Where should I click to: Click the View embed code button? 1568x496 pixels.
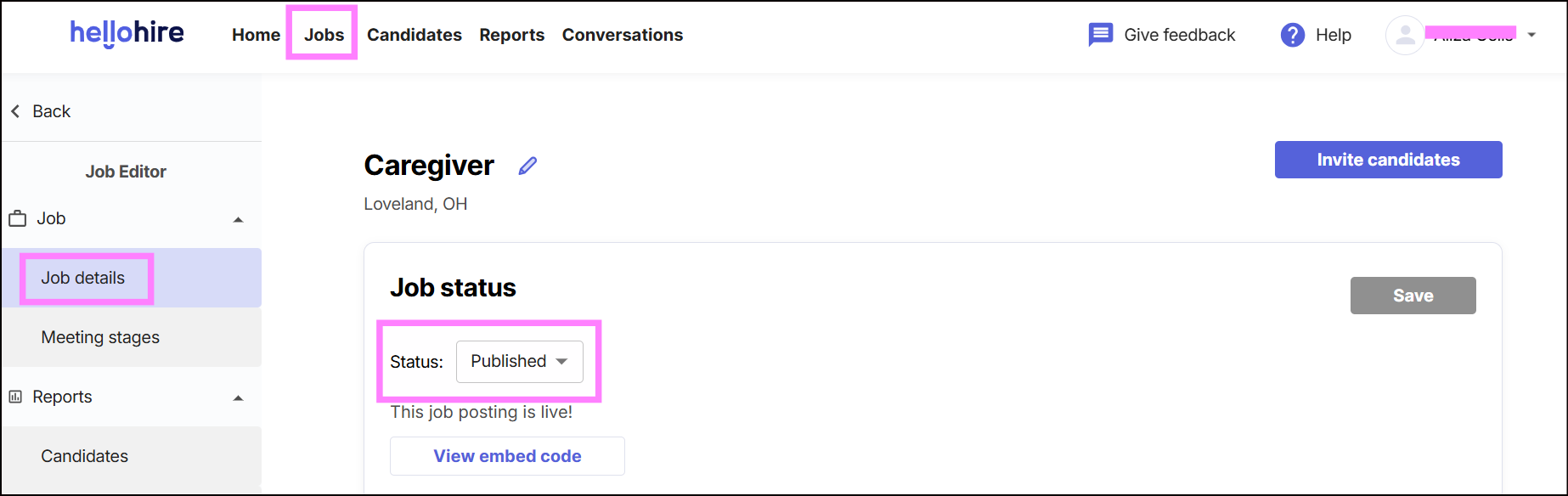point(507,456)
